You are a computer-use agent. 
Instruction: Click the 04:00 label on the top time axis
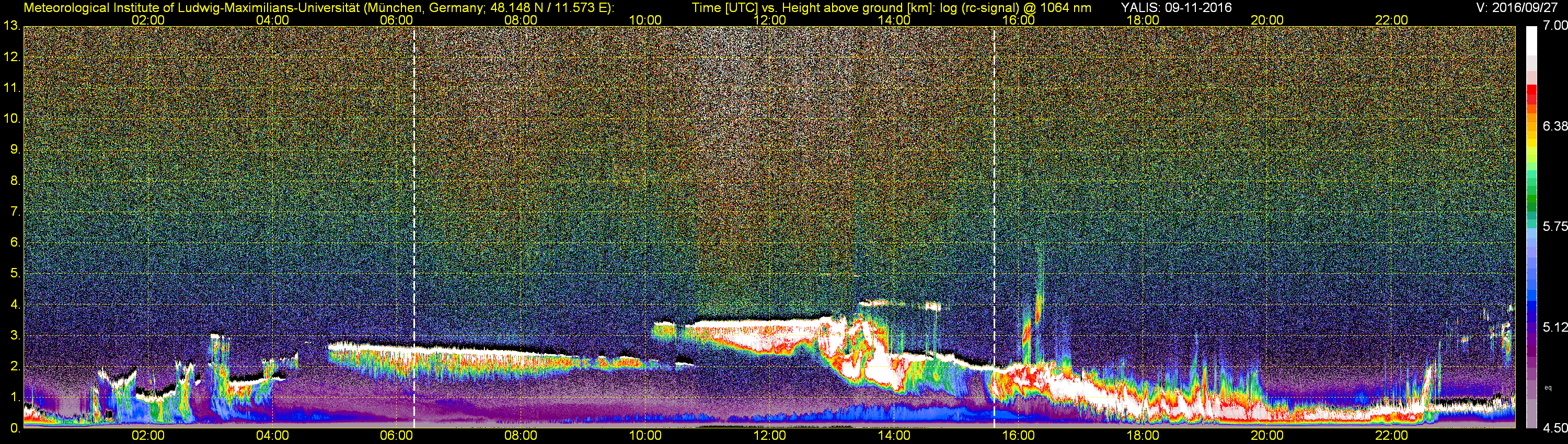(x=272, y=20)
